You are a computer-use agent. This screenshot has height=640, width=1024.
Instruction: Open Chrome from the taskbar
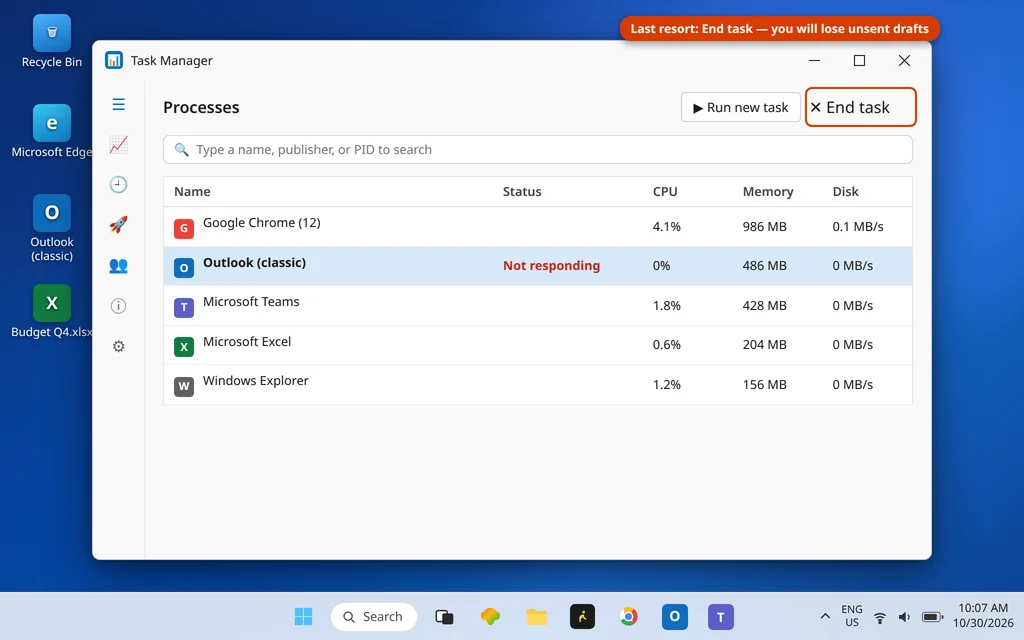[x=628, y=616]
